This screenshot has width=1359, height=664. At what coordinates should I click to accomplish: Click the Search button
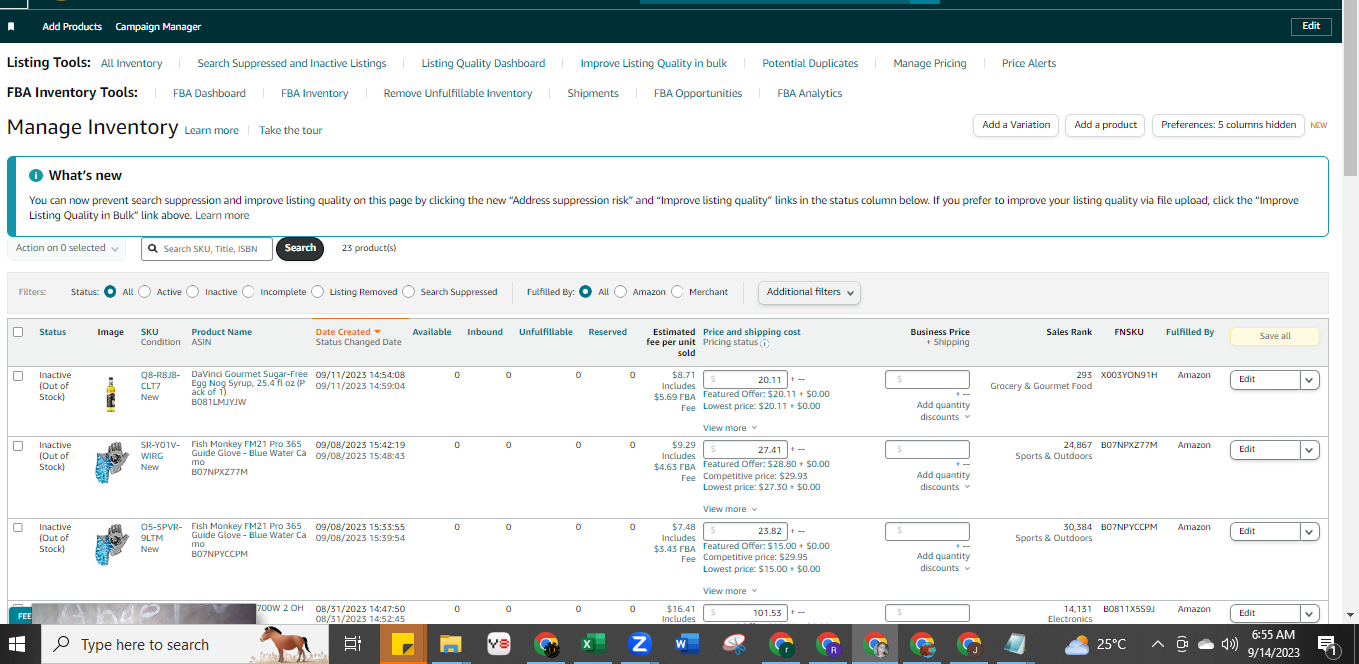coord(300,248)
